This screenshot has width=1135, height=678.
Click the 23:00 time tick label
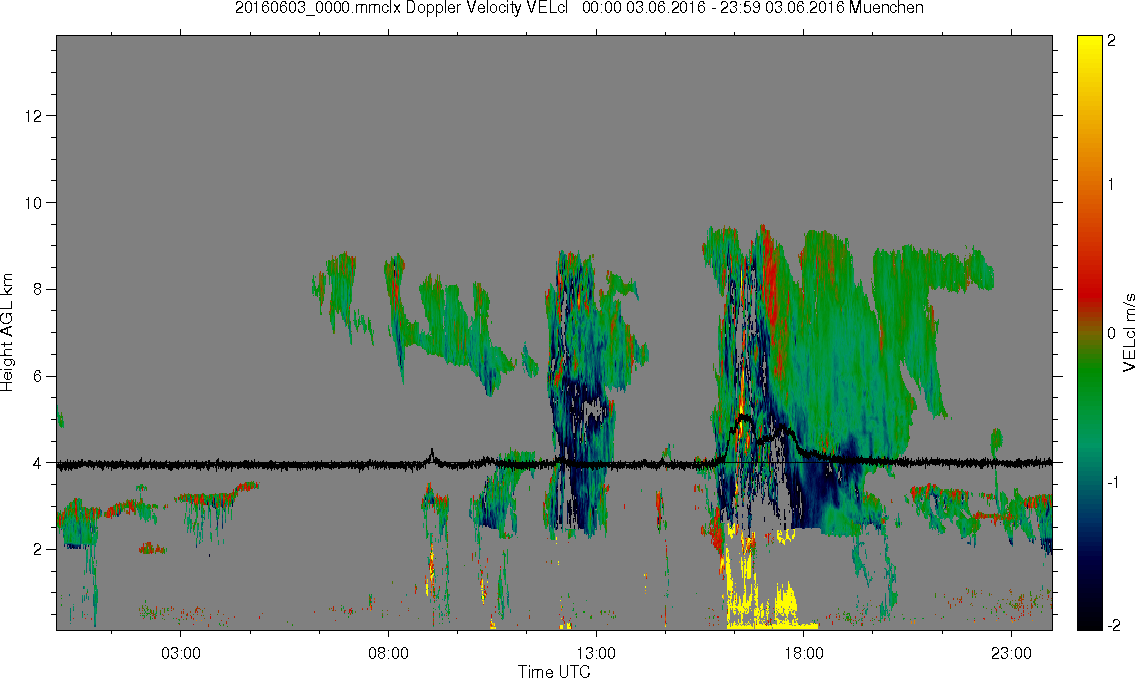(x=1011, y=653)
